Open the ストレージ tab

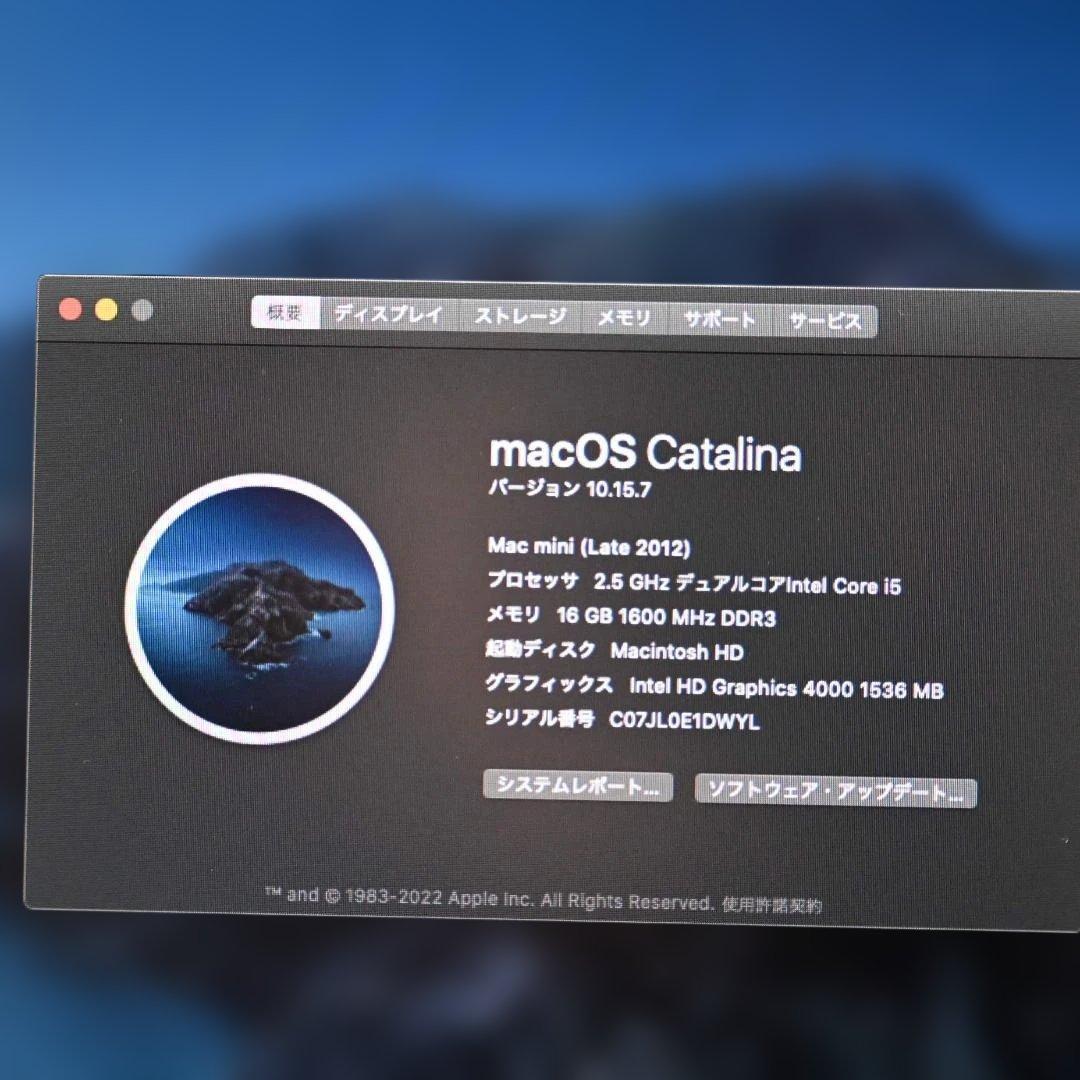coord(519,315)
